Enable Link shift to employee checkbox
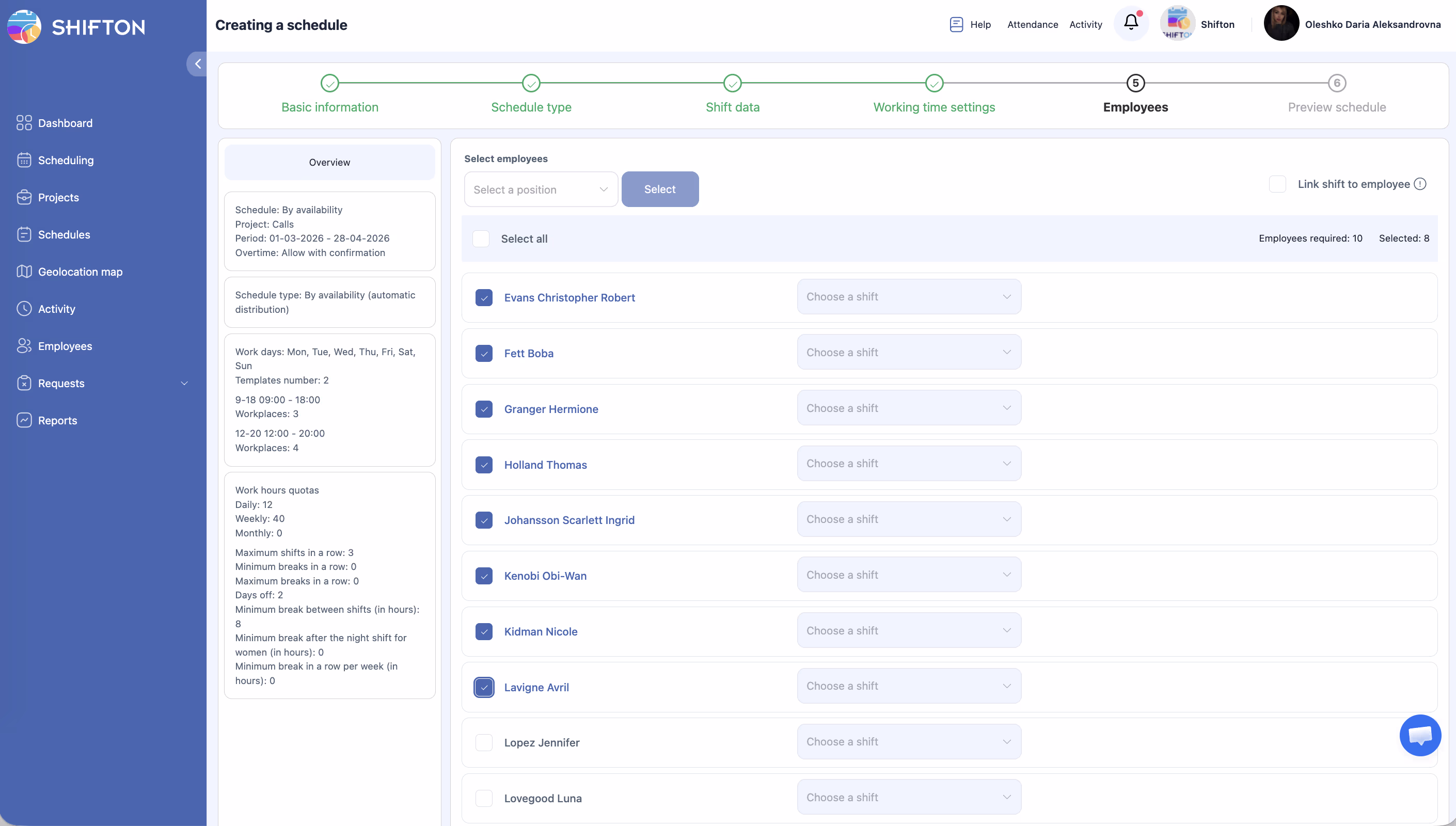The width and height of the screenshot is (1456, 826). 1277,184
